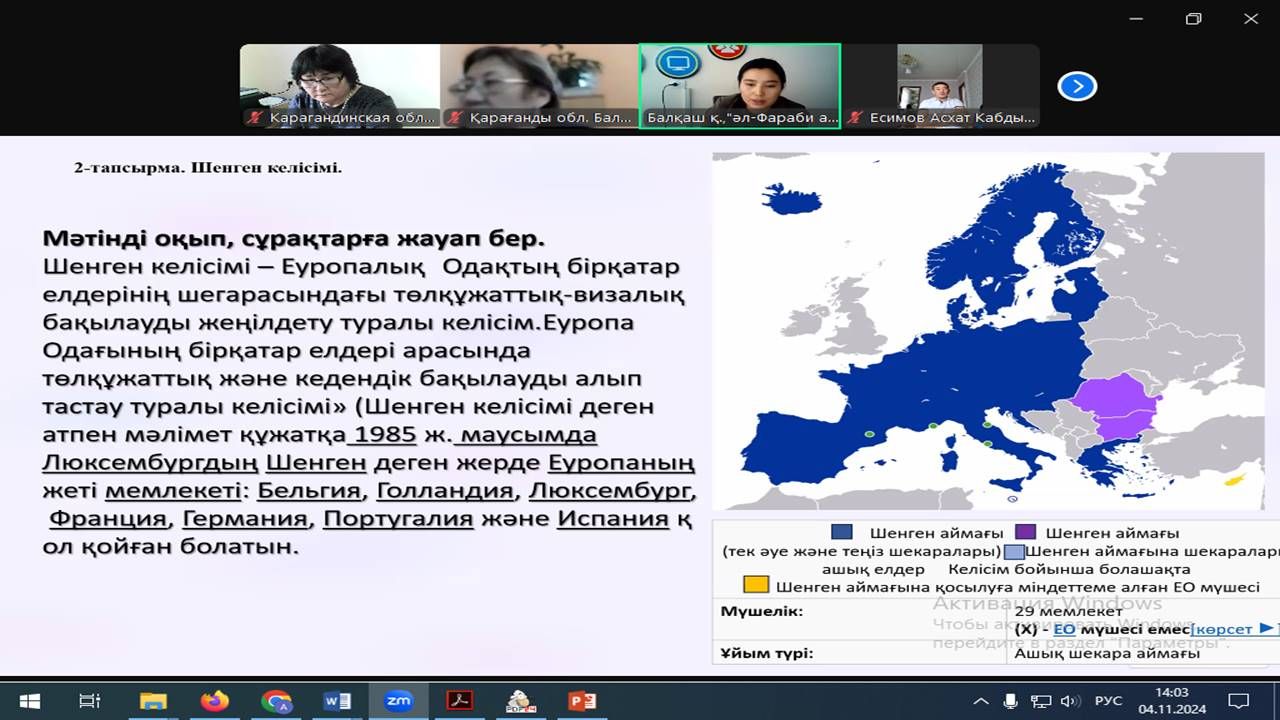
Task: Expand hidden system tray icons
Action: (981, 701)
